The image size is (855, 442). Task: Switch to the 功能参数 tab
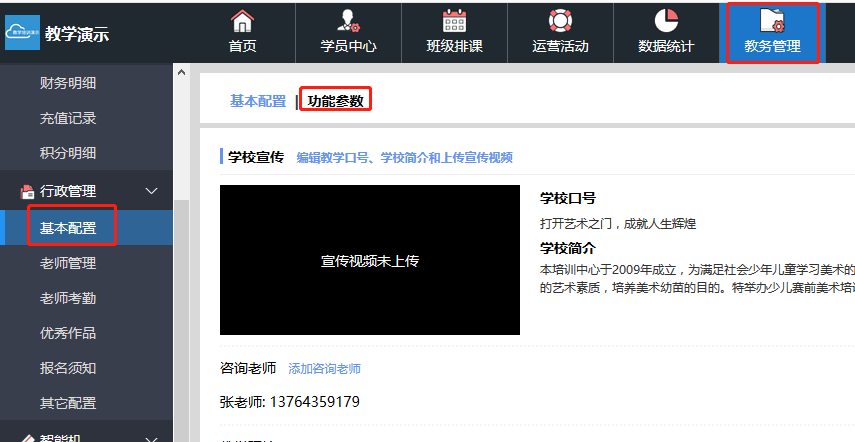(x=336, y=101)
